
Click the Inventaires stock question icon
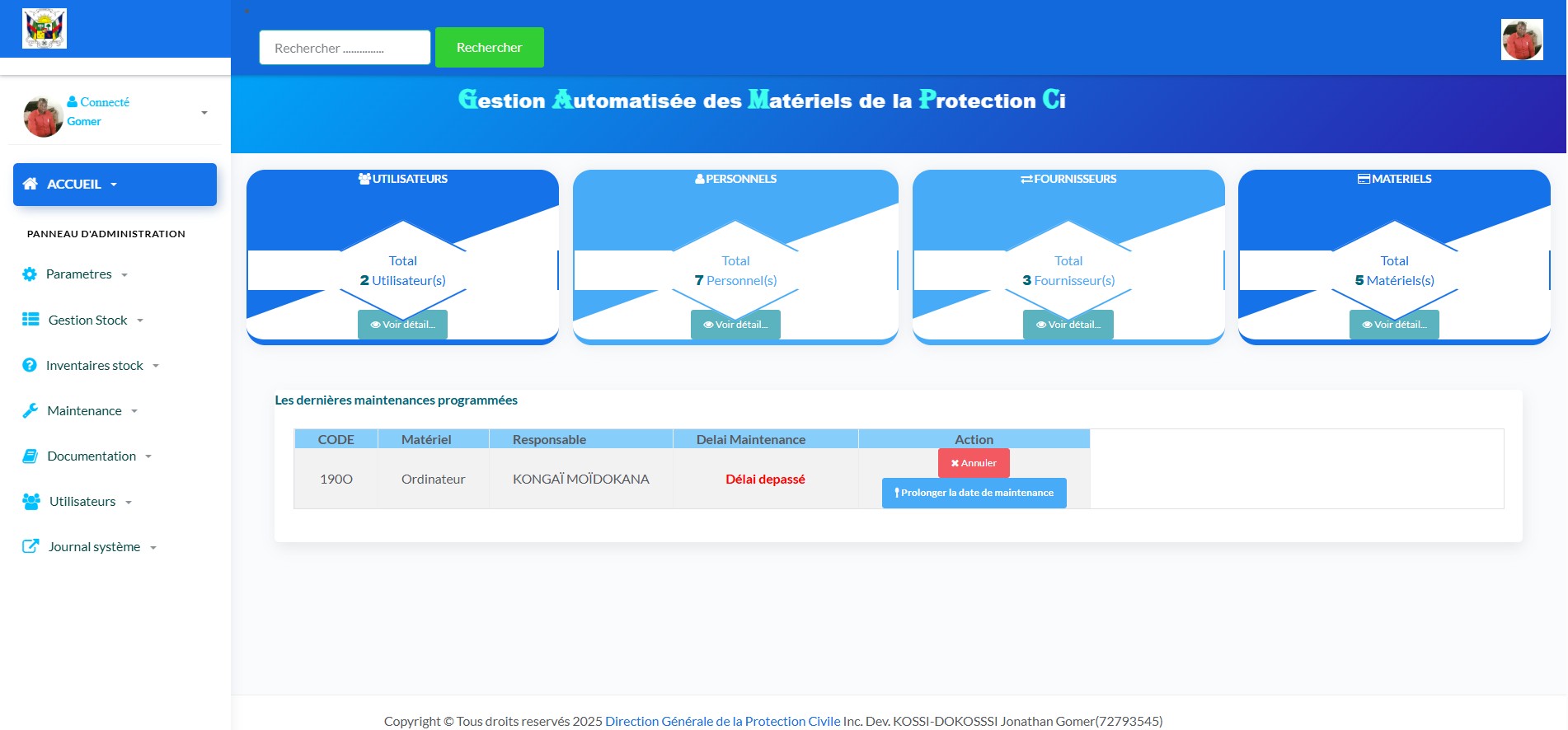[x=30, y=365]
